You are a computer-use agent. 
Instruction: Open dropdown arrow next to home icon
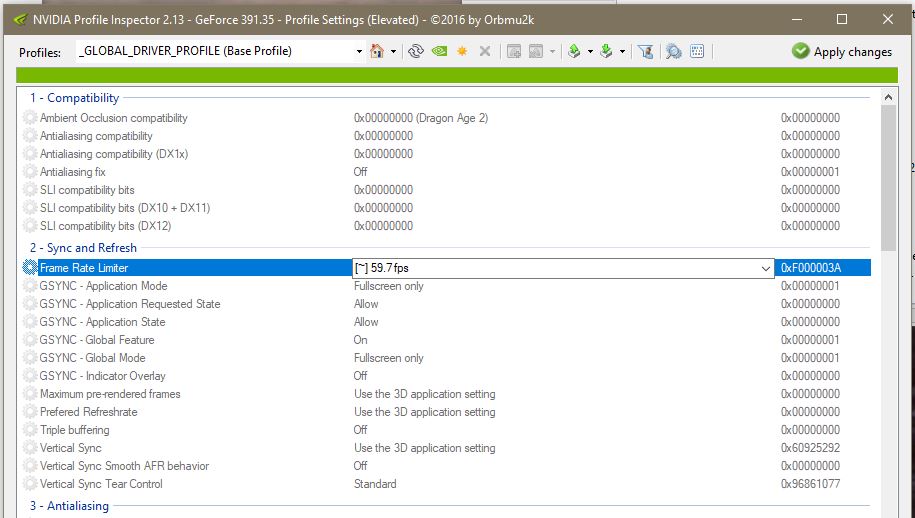pos(393,52)
